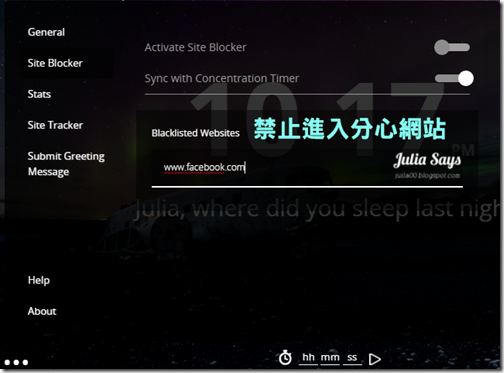Start the timer with play button
Image resolution: width=504 pixels, height=373 pixels.
(375, 359)
